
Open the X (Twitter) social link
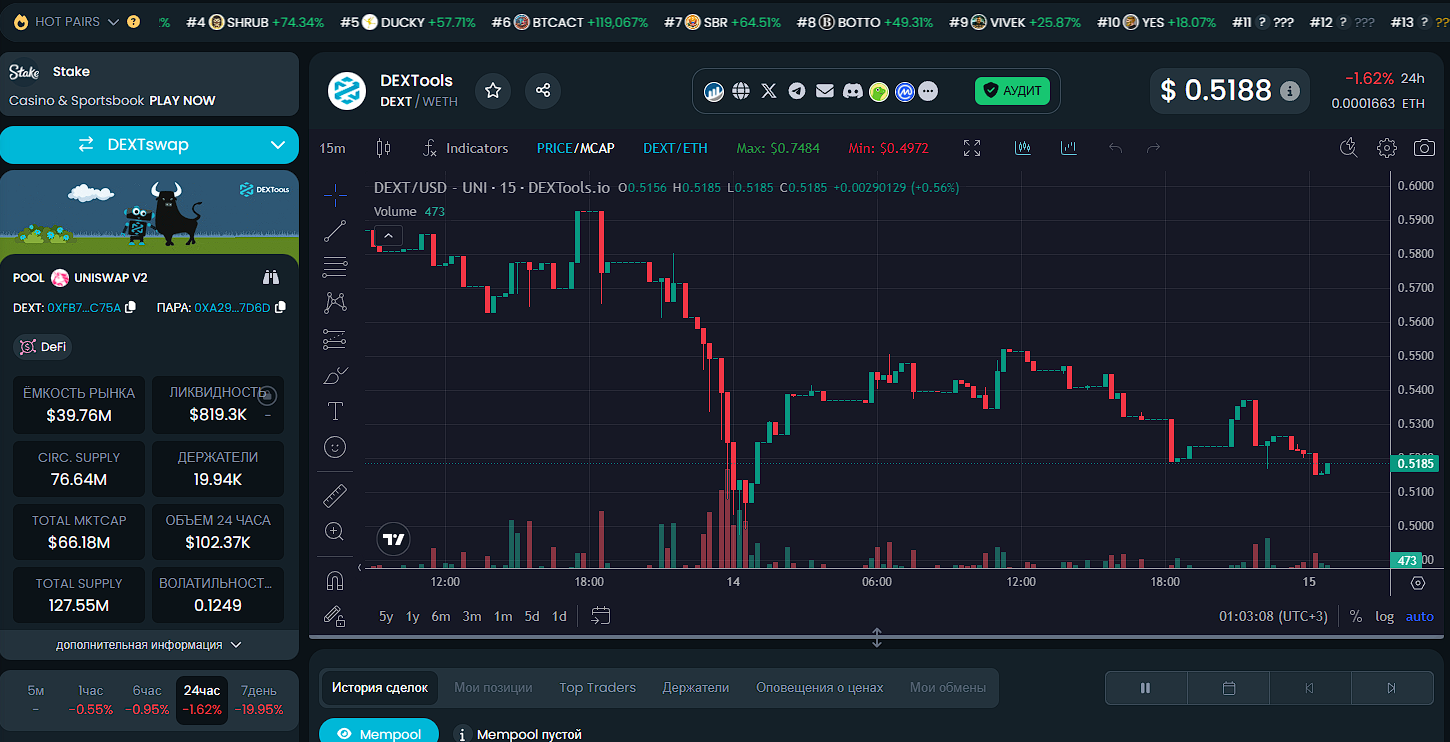pos(768,91)
